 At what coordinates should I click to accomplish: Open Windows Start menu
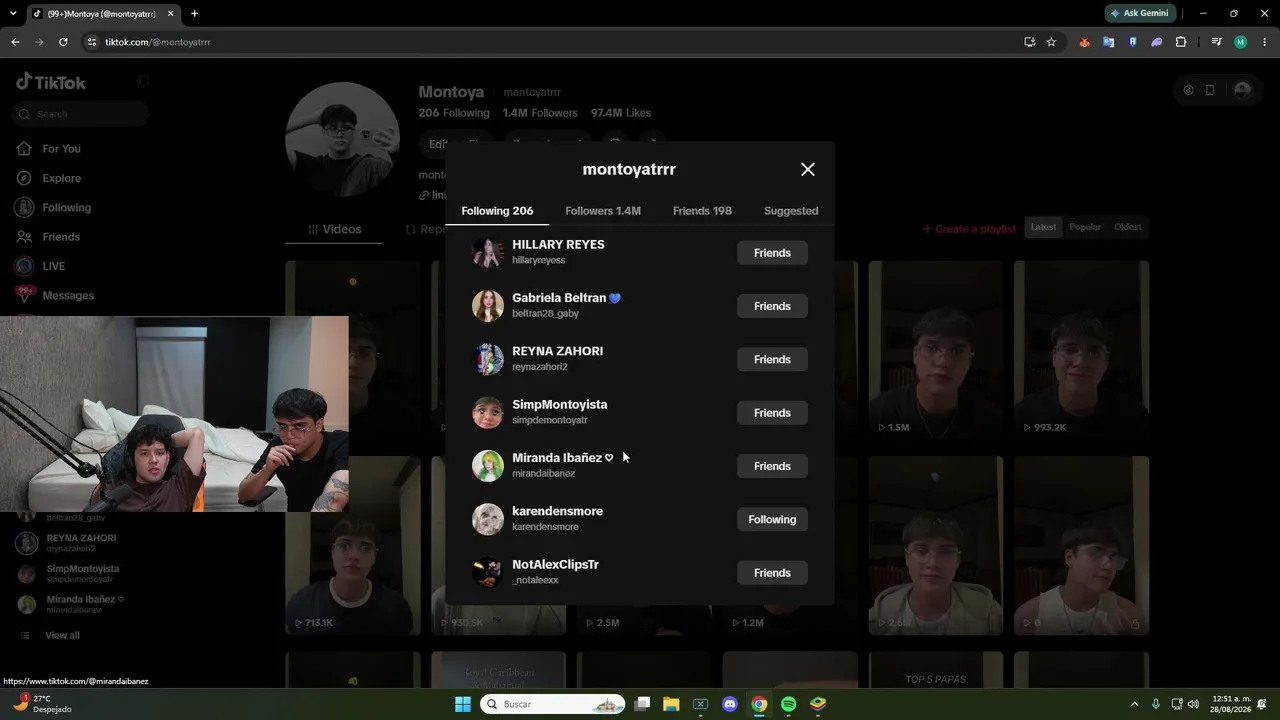coord(463,704)
